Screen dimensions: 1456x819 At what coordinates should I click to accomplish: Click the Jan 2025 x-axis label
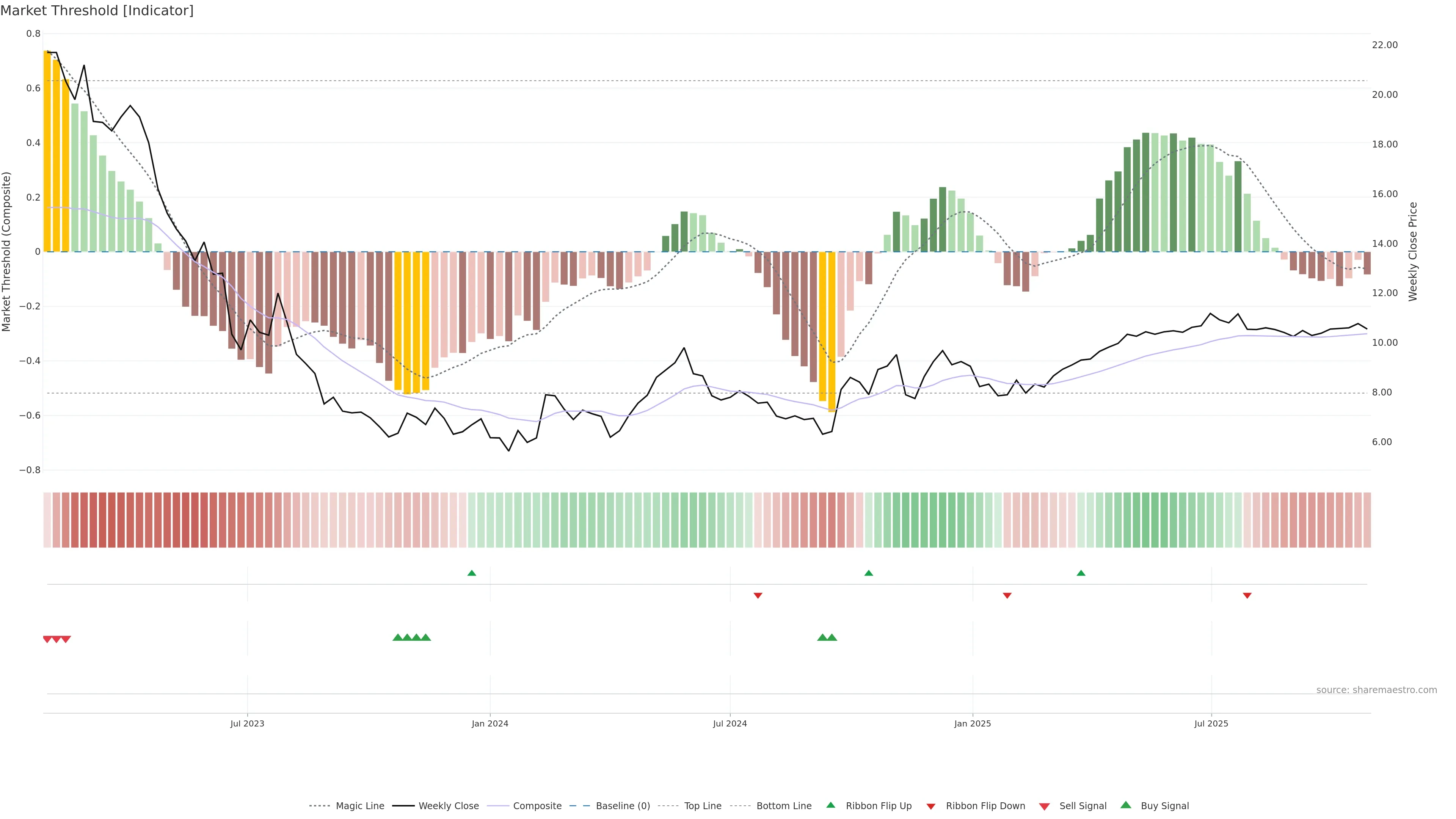click(972, 723)
